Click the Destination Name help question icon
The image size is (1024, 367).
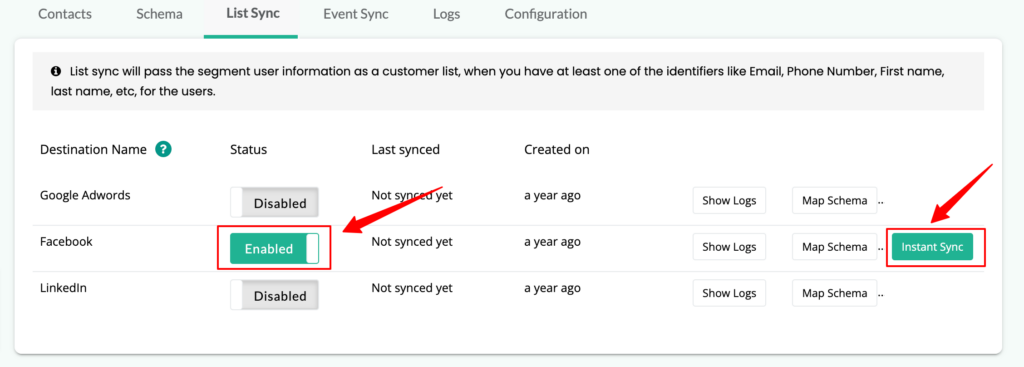(x=163, y=150)
